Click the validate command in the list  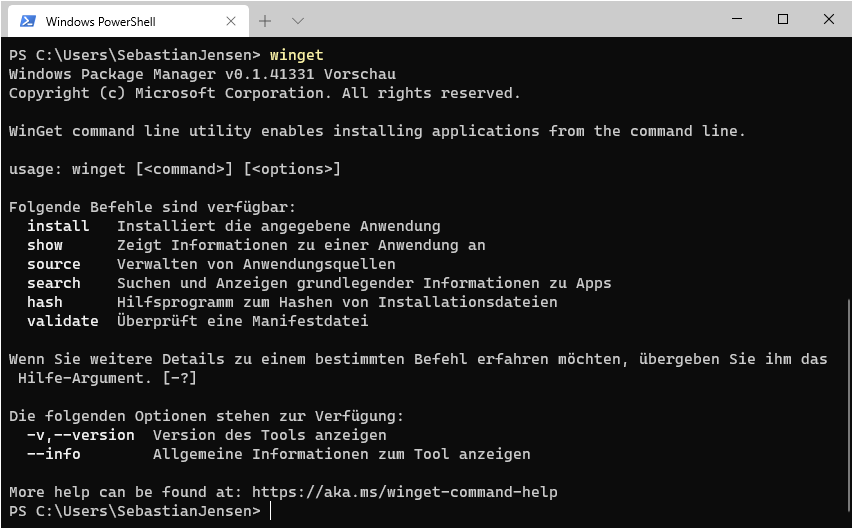(x=63, y=321)
